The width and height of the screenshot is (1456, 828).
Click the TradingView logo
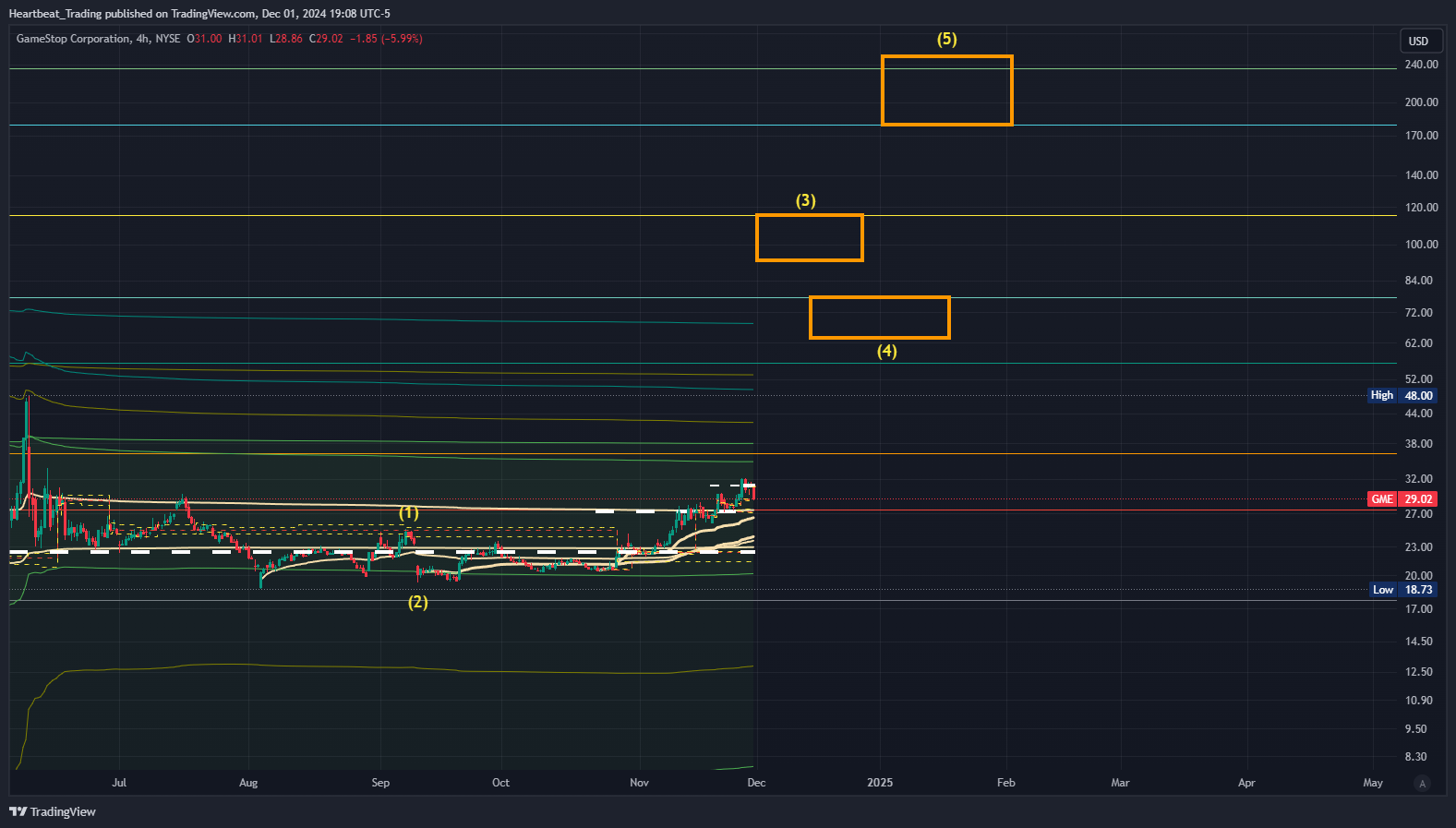coord(53,811)
